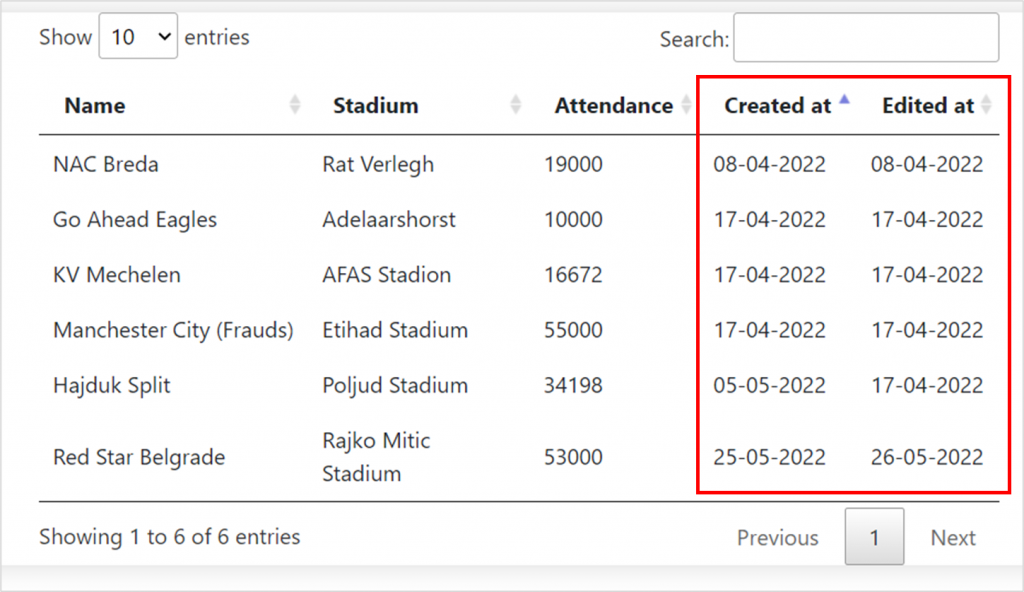Click the Attendance column header text

click(x=613, y=105)
